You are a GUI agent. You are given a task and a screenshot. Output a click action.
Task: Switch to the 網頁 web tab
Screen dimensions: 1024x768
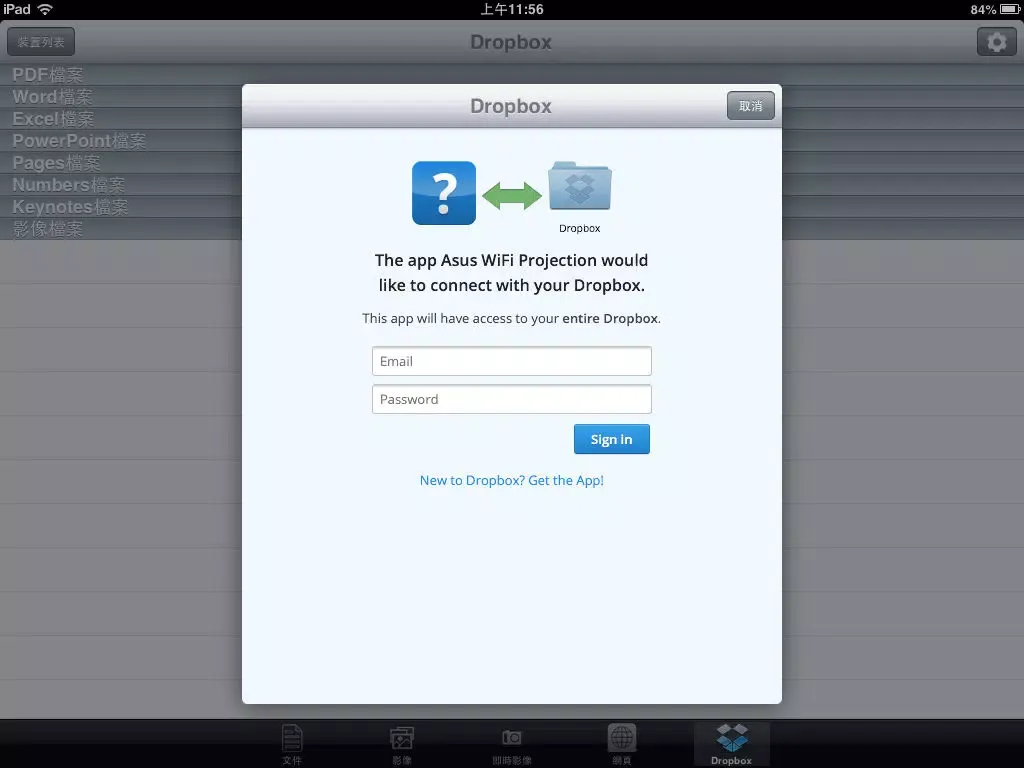pos(622,744)
